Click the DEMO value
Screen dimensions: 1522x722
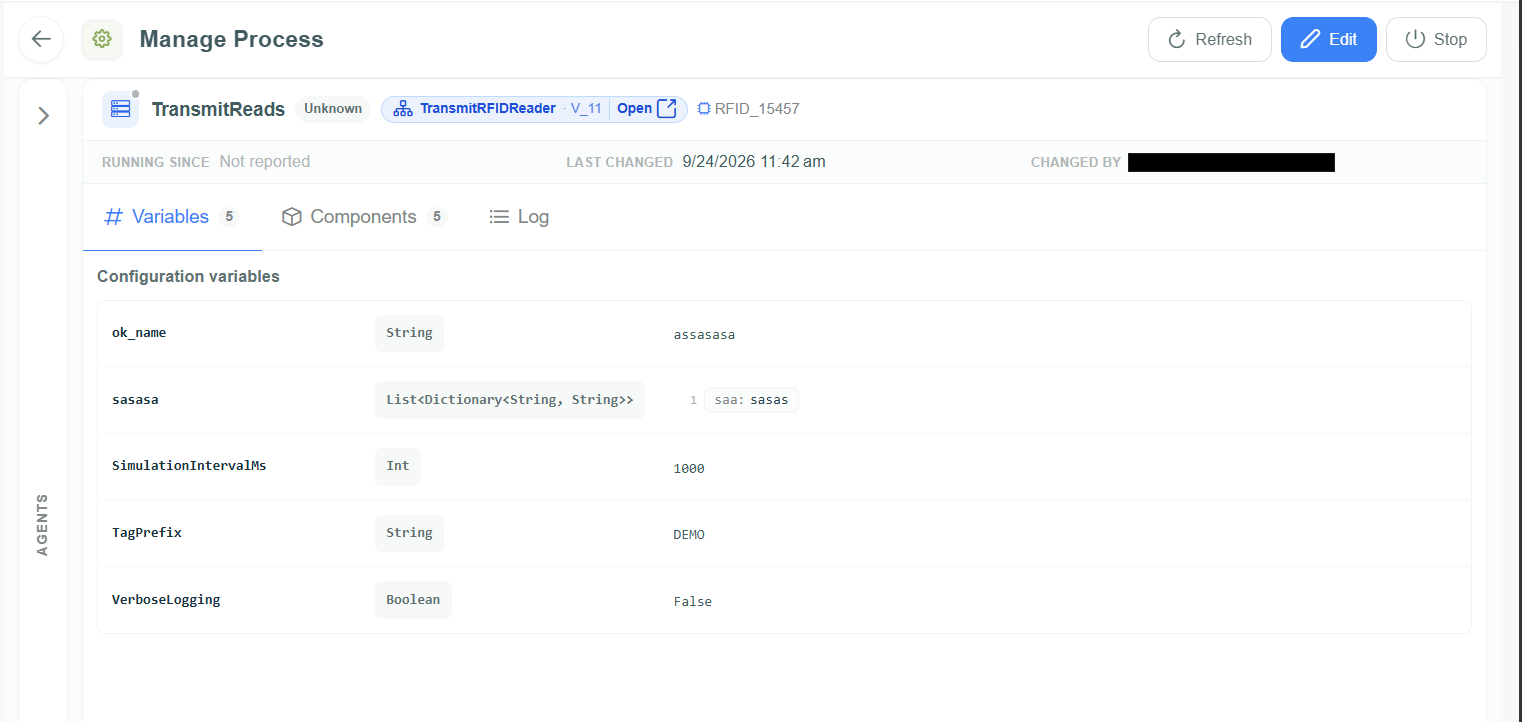coord(689,535)
